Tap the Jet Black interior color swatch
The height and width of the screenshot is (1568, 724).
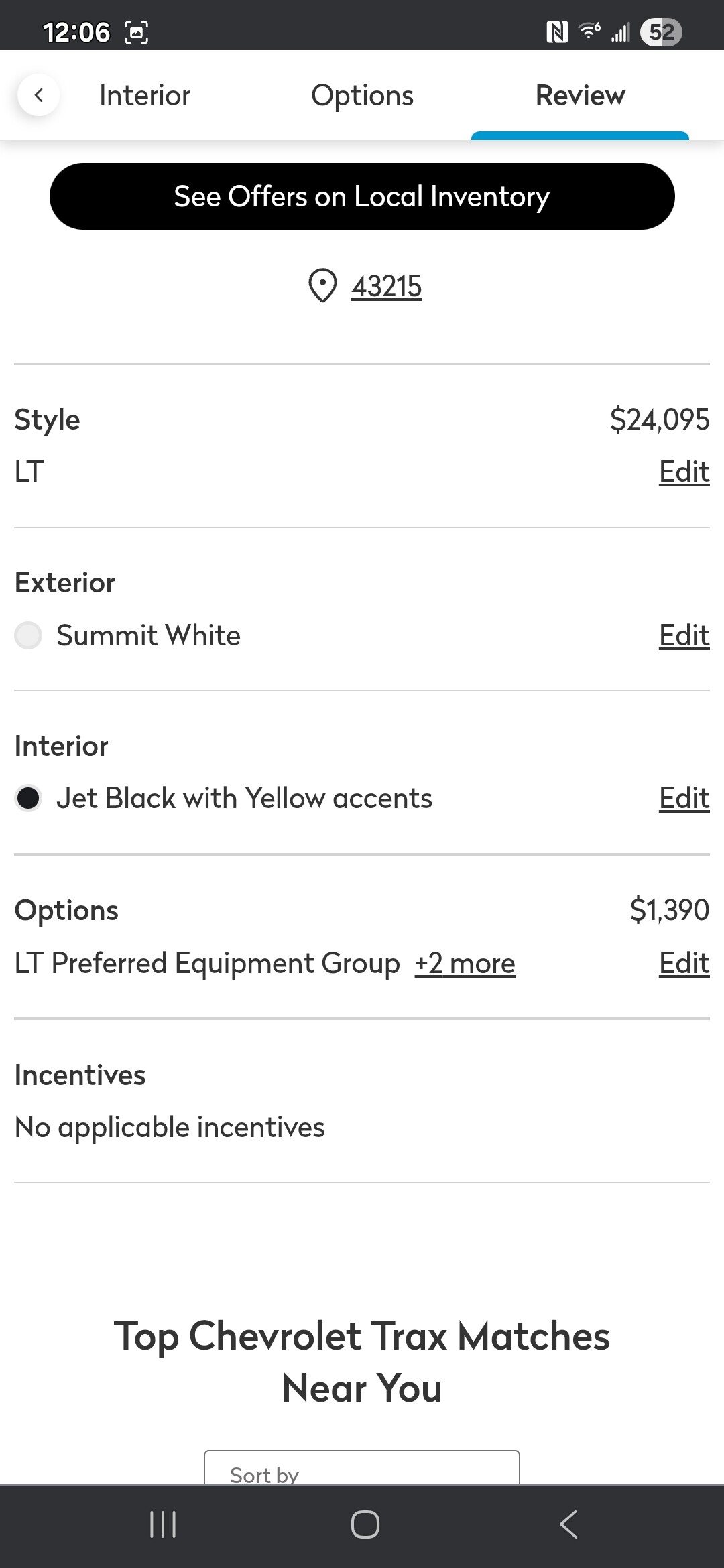tap(28, 798)
